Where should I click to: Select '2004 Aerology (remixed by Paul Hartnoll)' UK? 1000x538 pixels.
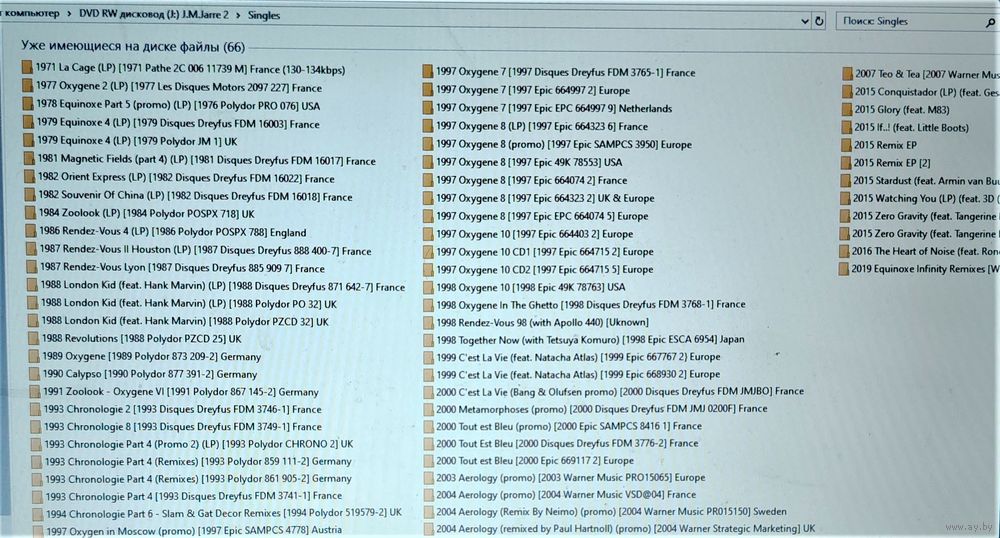tap(626, 528)
